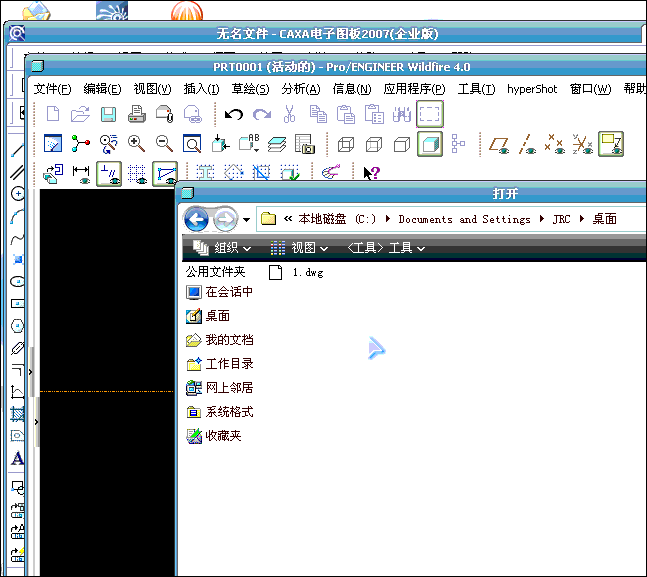Screen dimensions: 647x577
Task: Click the Model Tree display icon
Action: 458,144
